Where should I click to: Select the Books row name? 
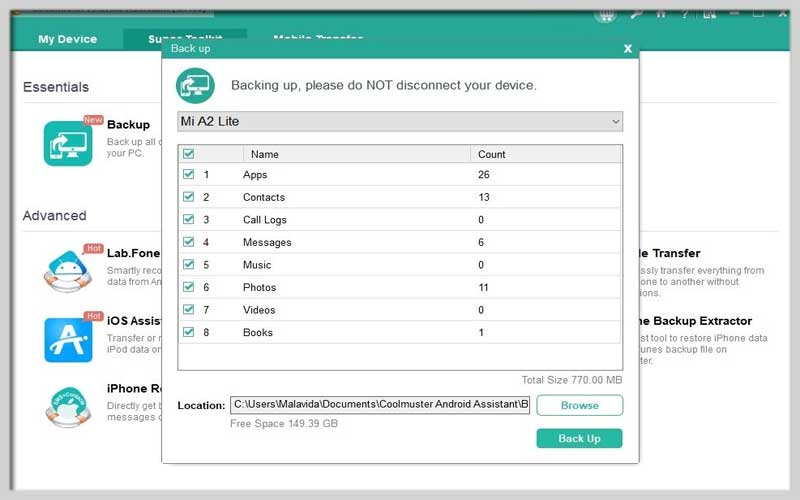(x=258, y=332)
